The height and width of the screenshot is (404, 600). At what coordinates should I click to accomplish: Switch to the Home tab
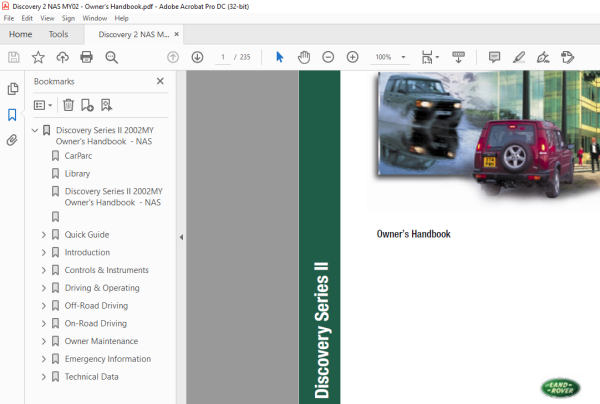pos(21,34)
